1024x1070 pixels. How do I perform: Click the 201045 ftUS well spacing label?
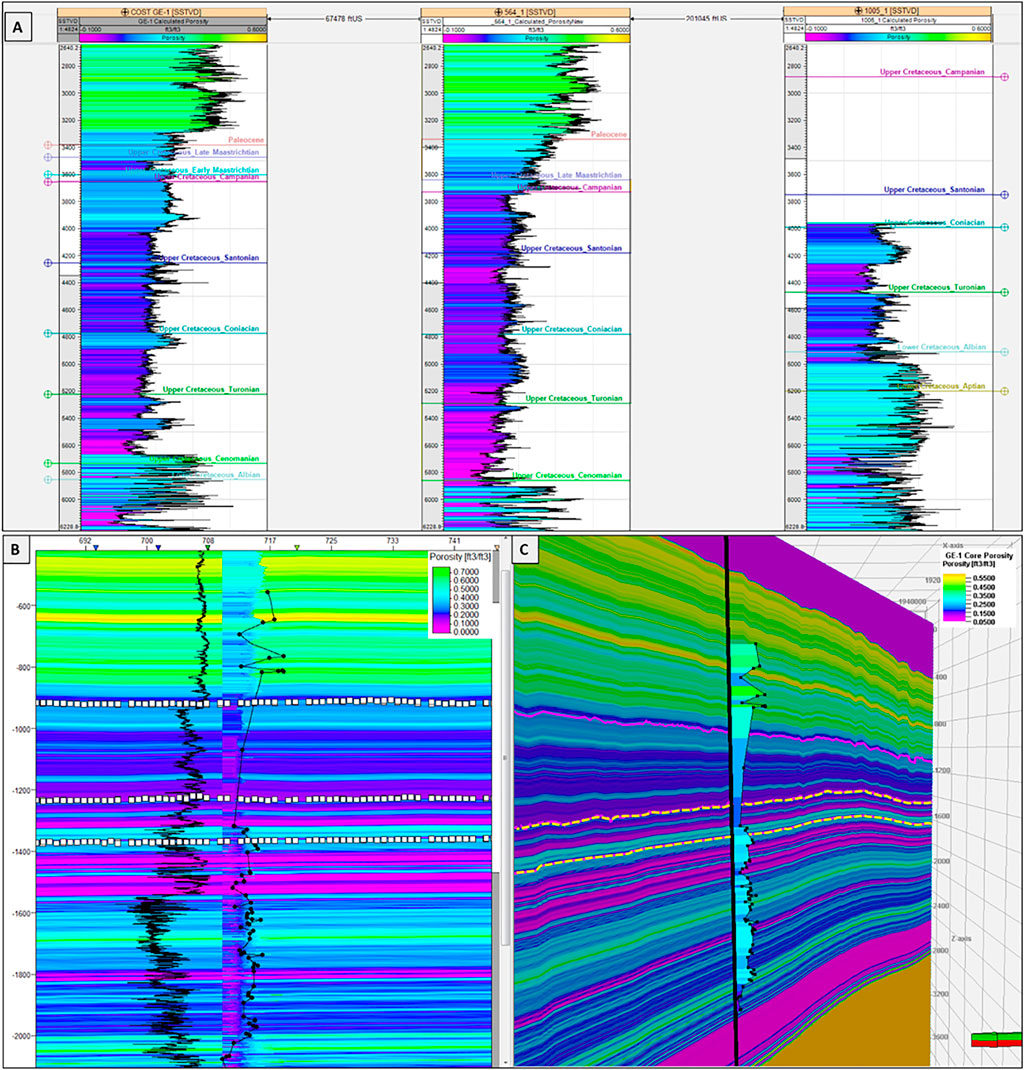point(706,18)
